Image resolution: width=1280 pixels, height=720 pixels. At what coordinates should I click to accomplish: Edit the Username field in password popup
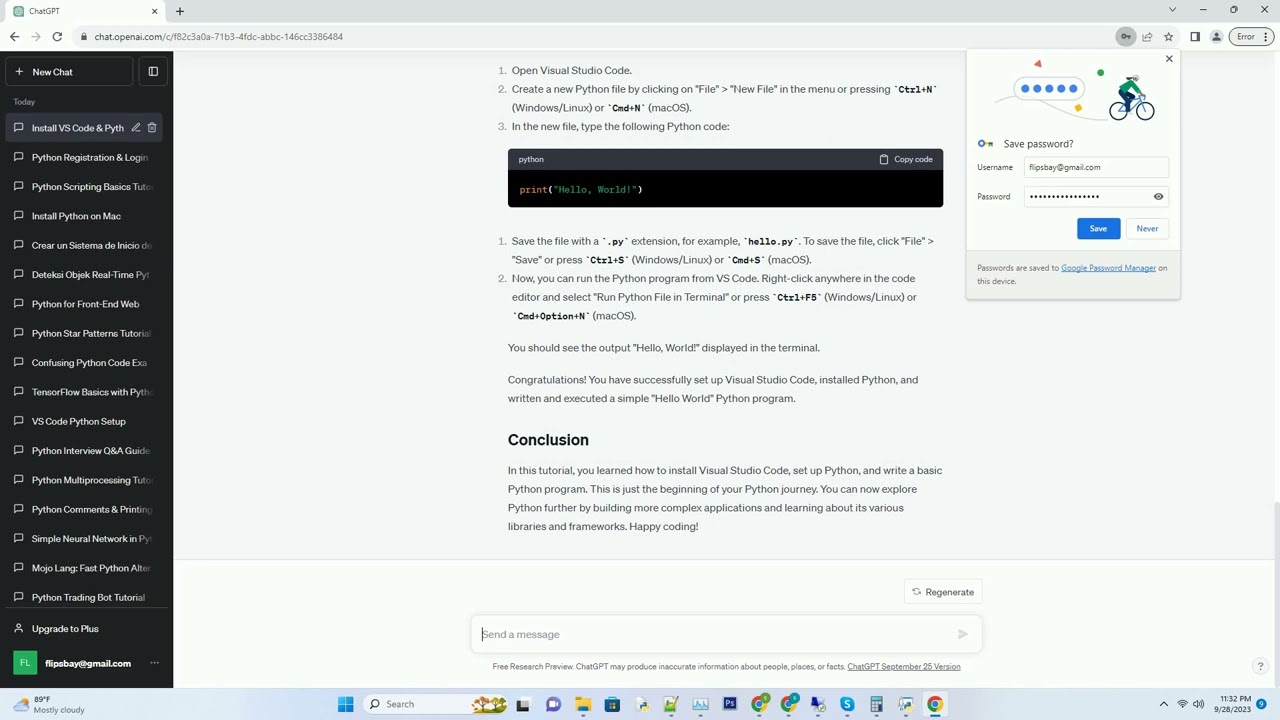pos(1096,167)
